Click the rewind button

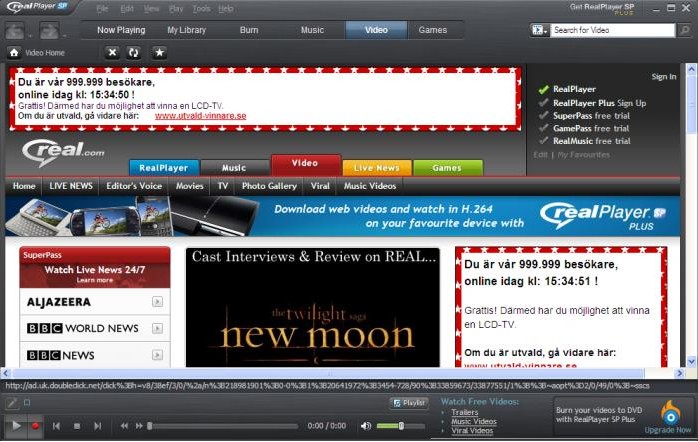click(124, 426)
